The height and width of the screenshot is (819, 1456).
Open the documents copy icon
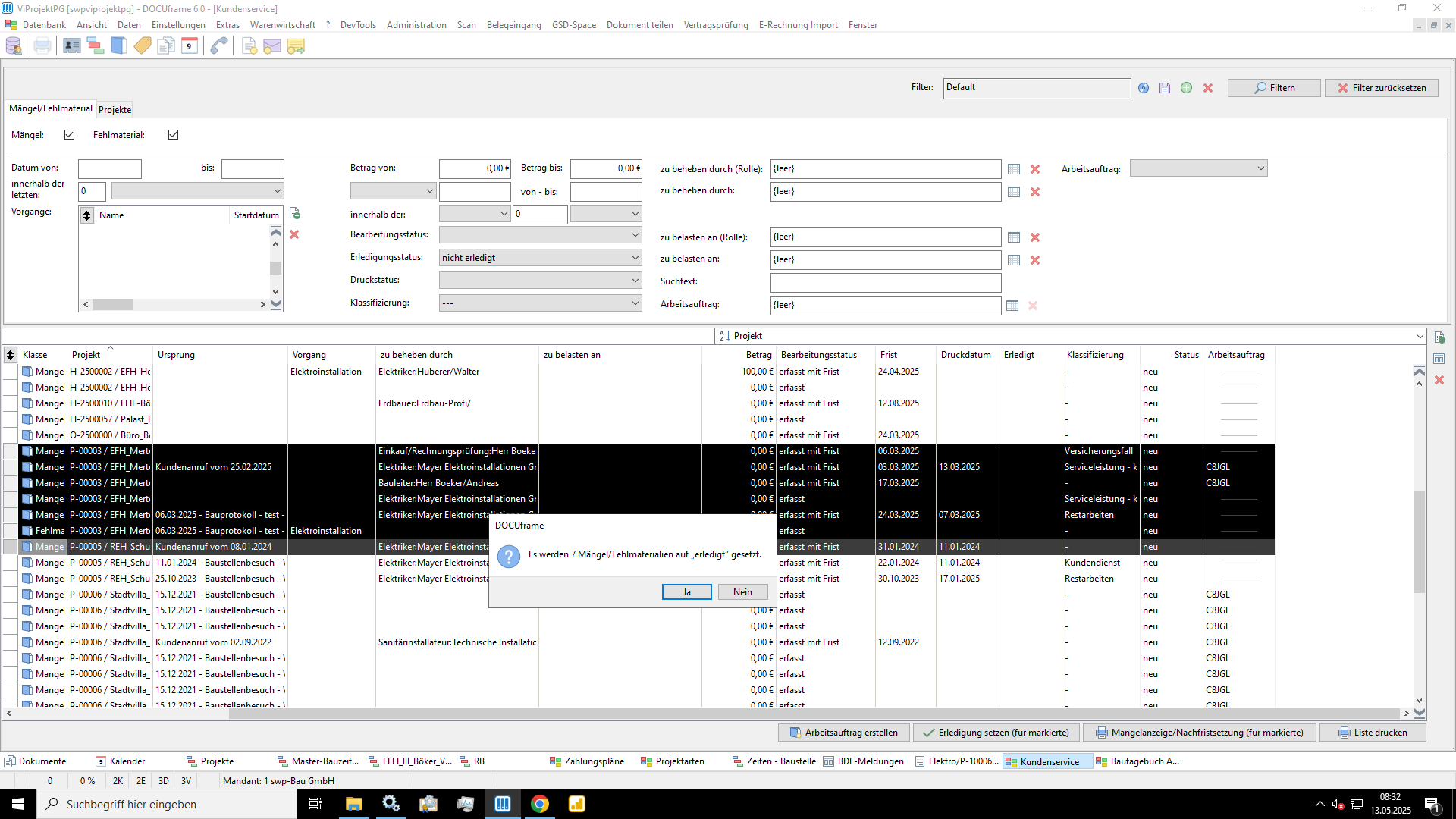pos(166,46)
